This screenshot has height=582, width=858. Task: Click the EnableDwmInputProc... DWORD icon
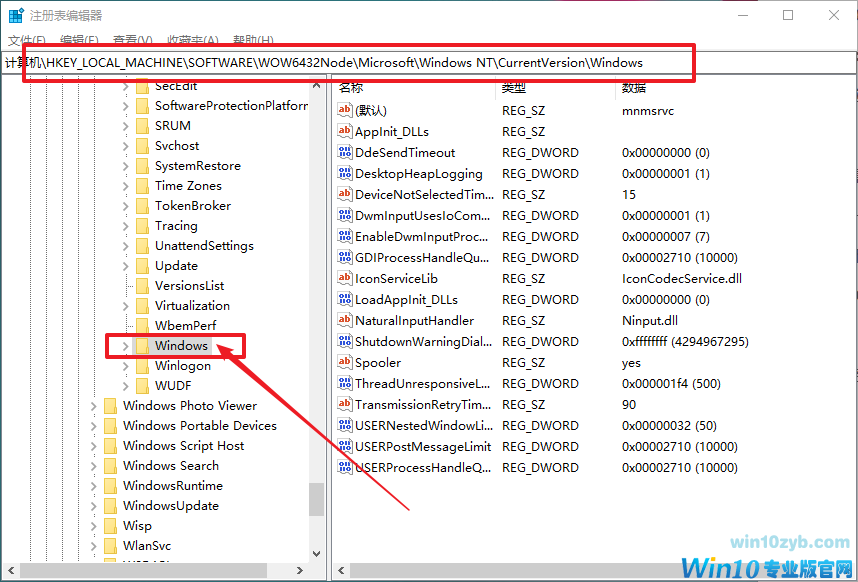coord(345,236)
